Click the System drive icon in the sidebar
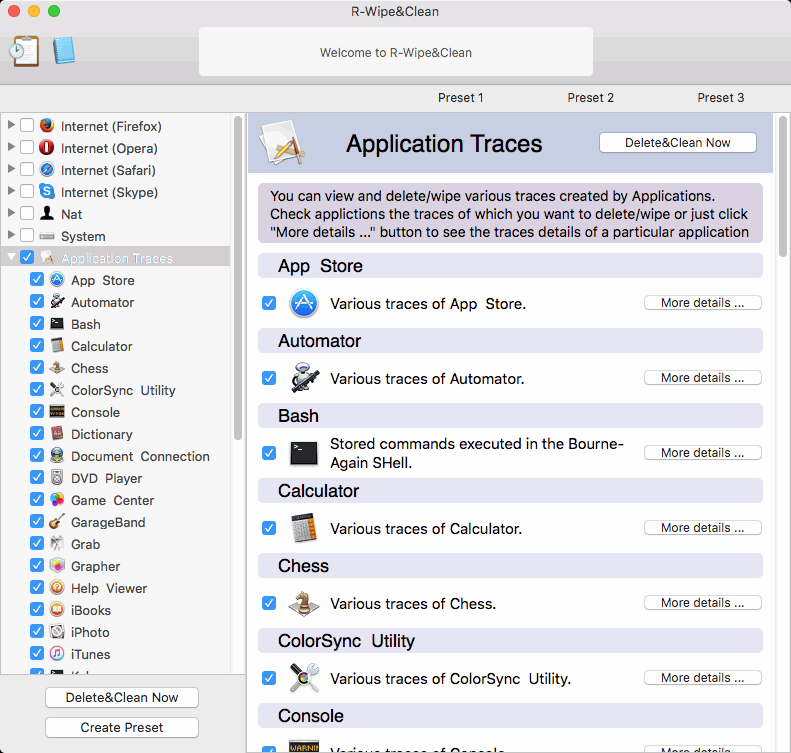 tap(47, 236)
